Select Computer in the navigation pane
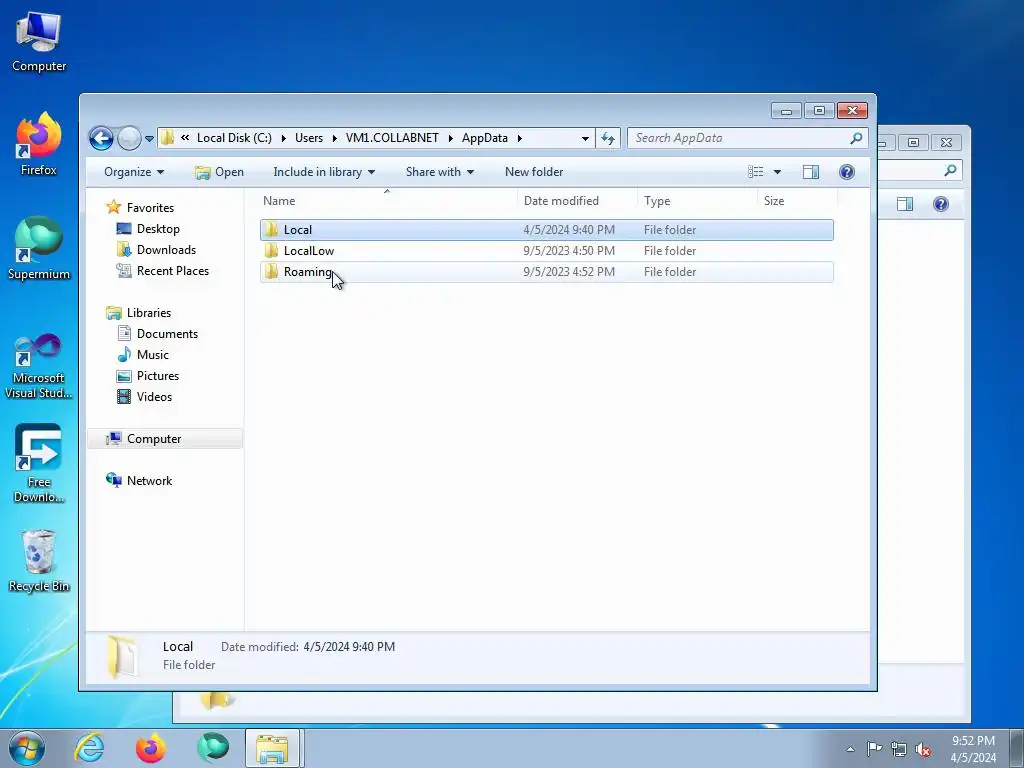The image size is (1024, 768). 154,439
